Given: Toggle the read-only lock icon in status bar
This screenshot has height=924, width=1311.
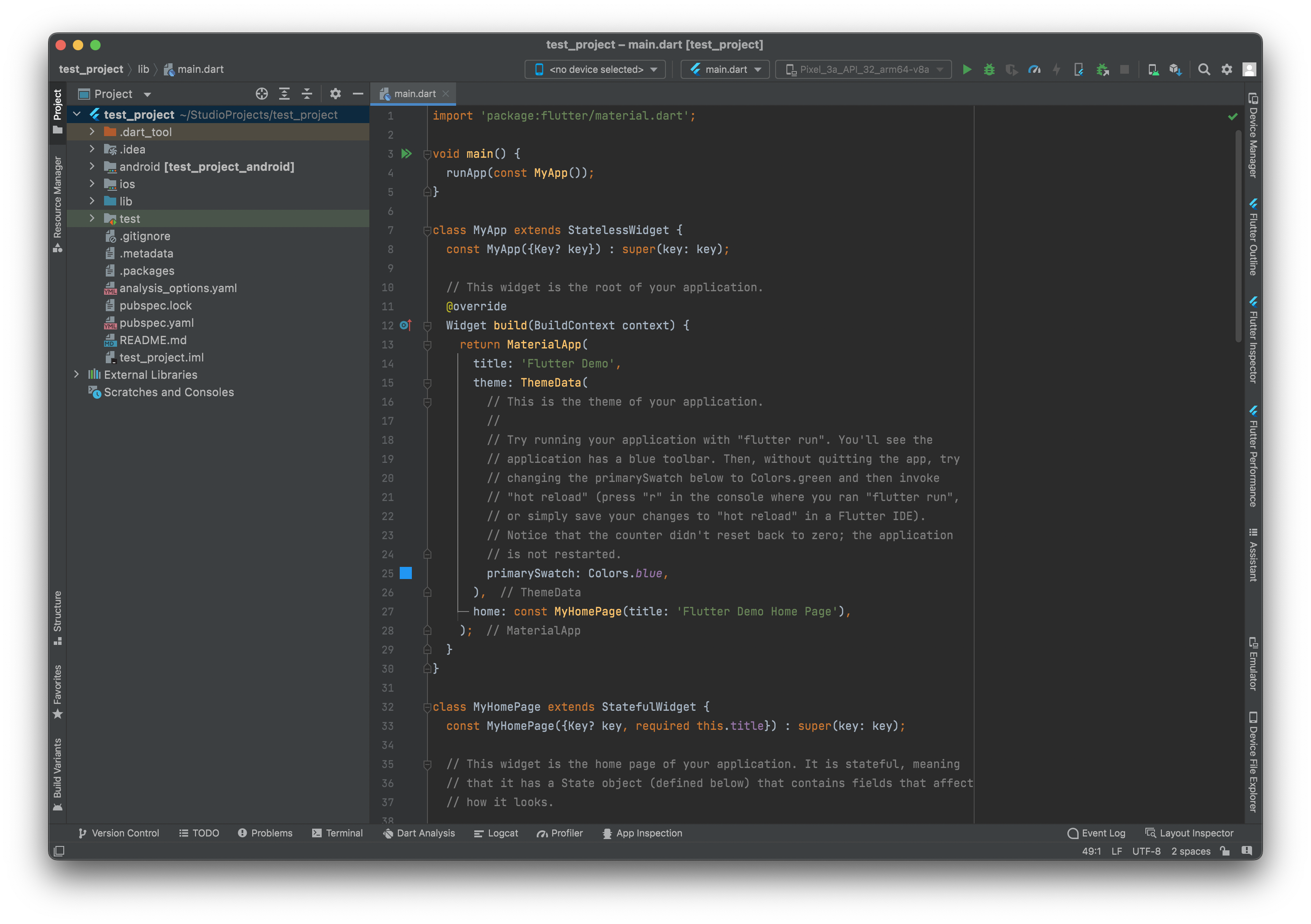Looking at the screenshot, I should coord(1225,851).
